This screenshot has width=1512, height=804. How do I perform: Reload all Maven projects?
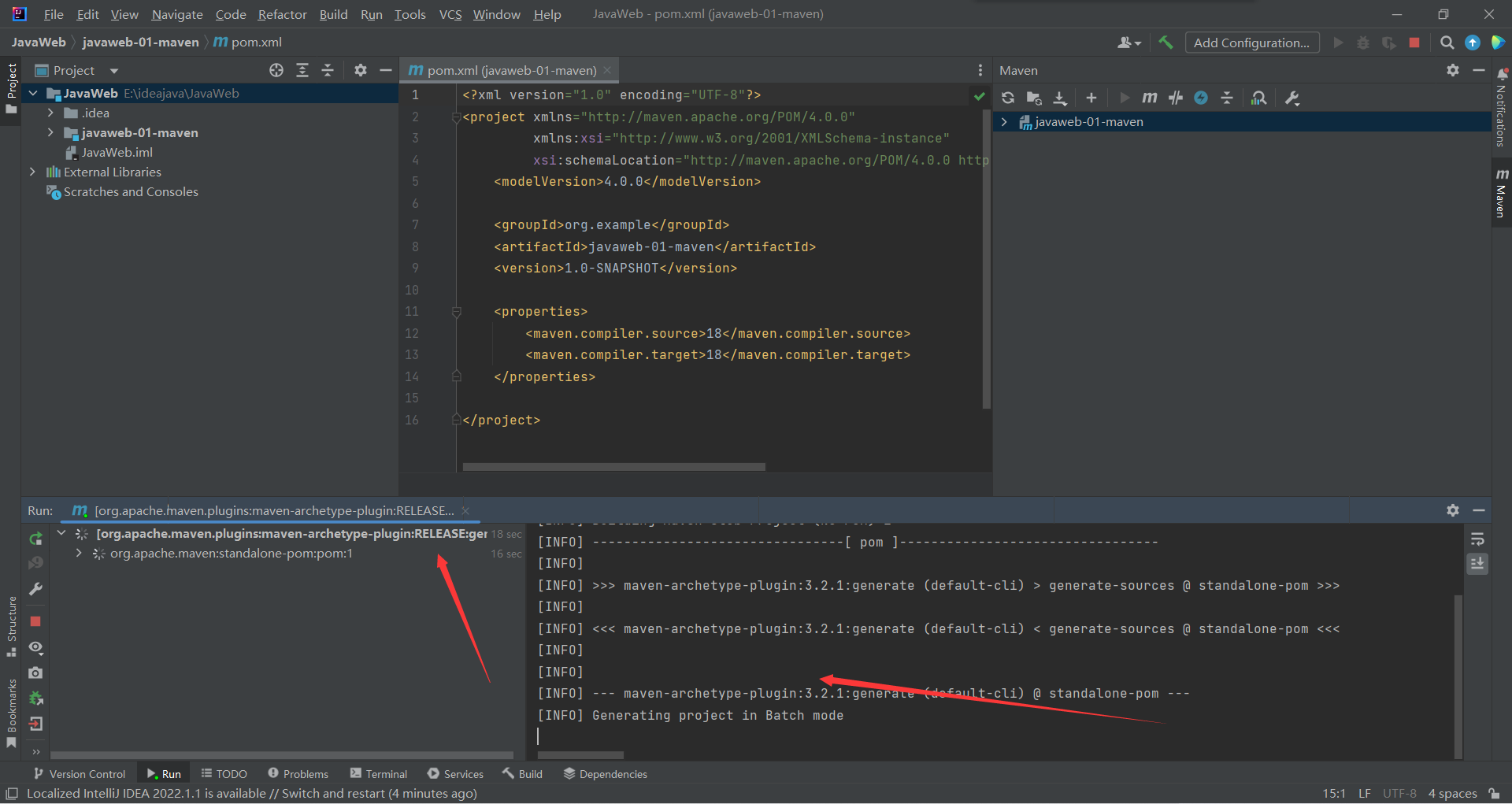click(x=1008, y=98)
